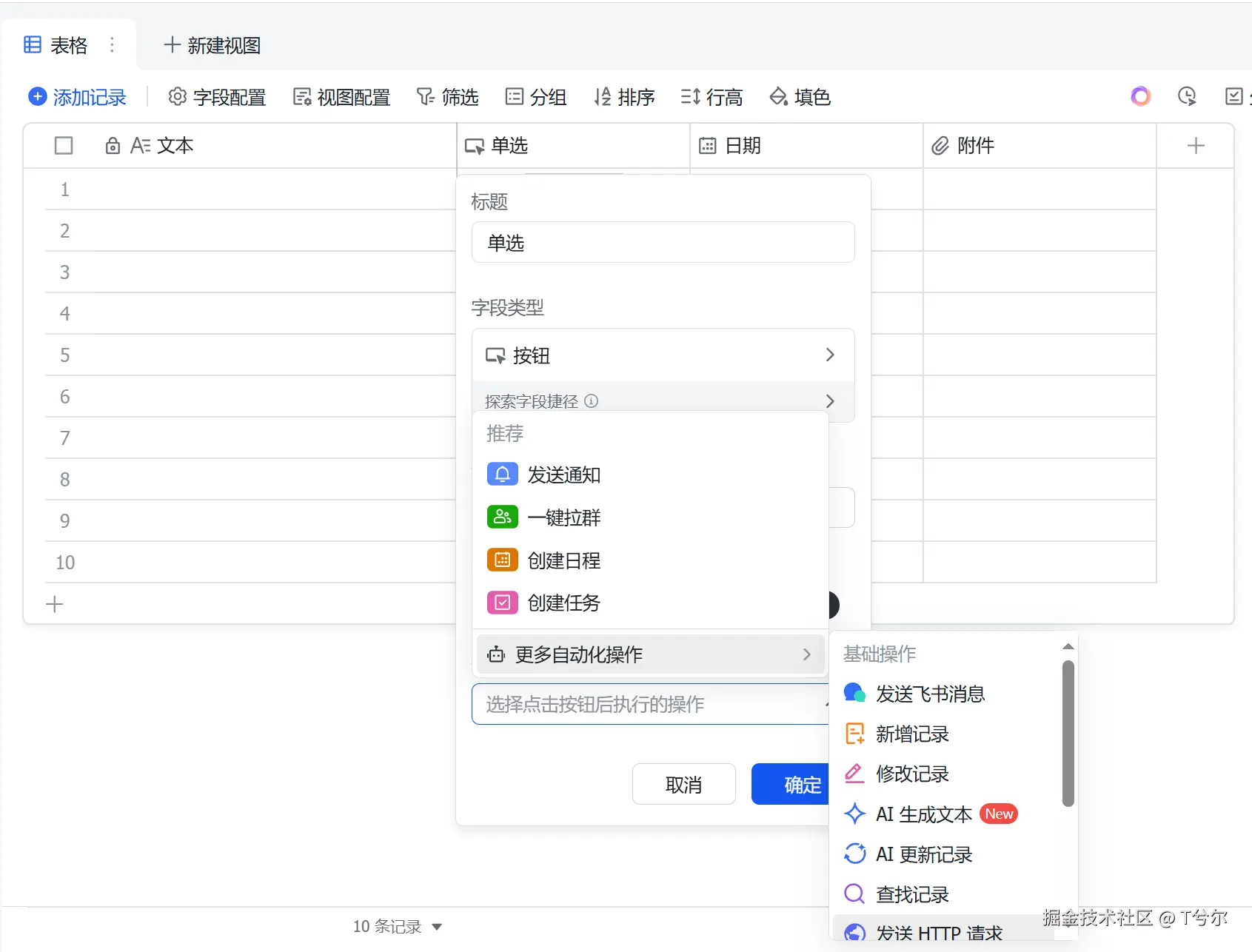1252x952 pixels.
Task: Open view configuration (视图配置)
Action: (341, 97)
